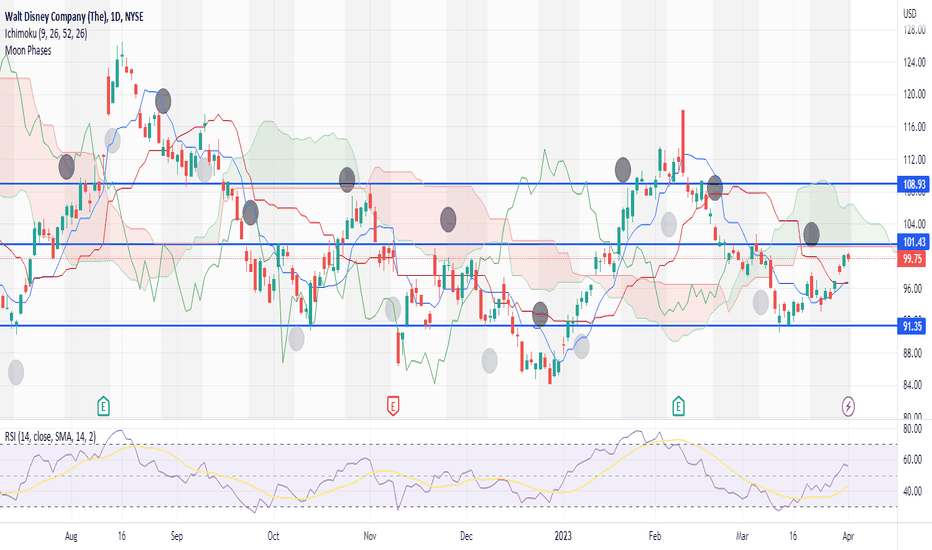Image resolution: width=932 pixels, height=550 pixels.
Task: Click the 120.00 price axis value
Action: (914, 94)
